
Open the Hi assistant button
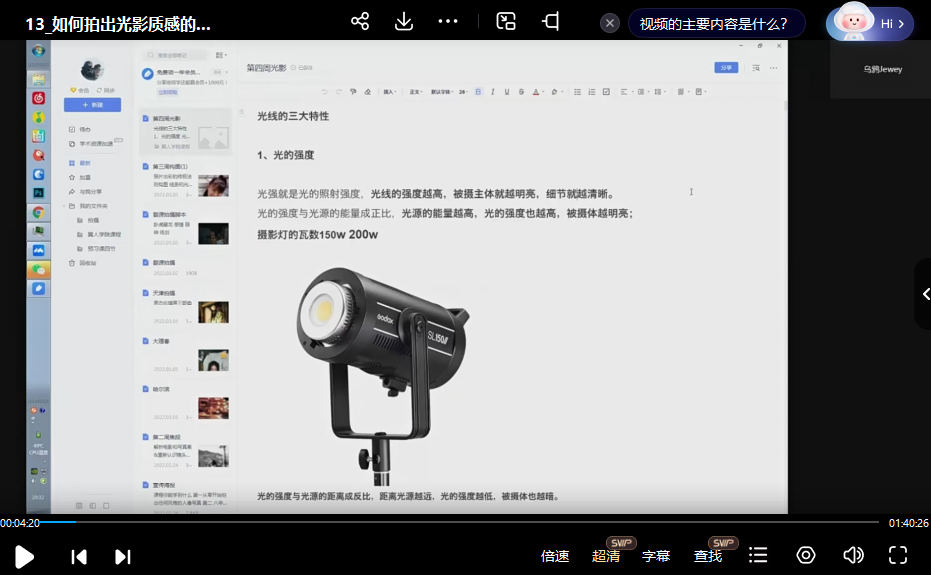pyautogui.click(x=870, y=24)
